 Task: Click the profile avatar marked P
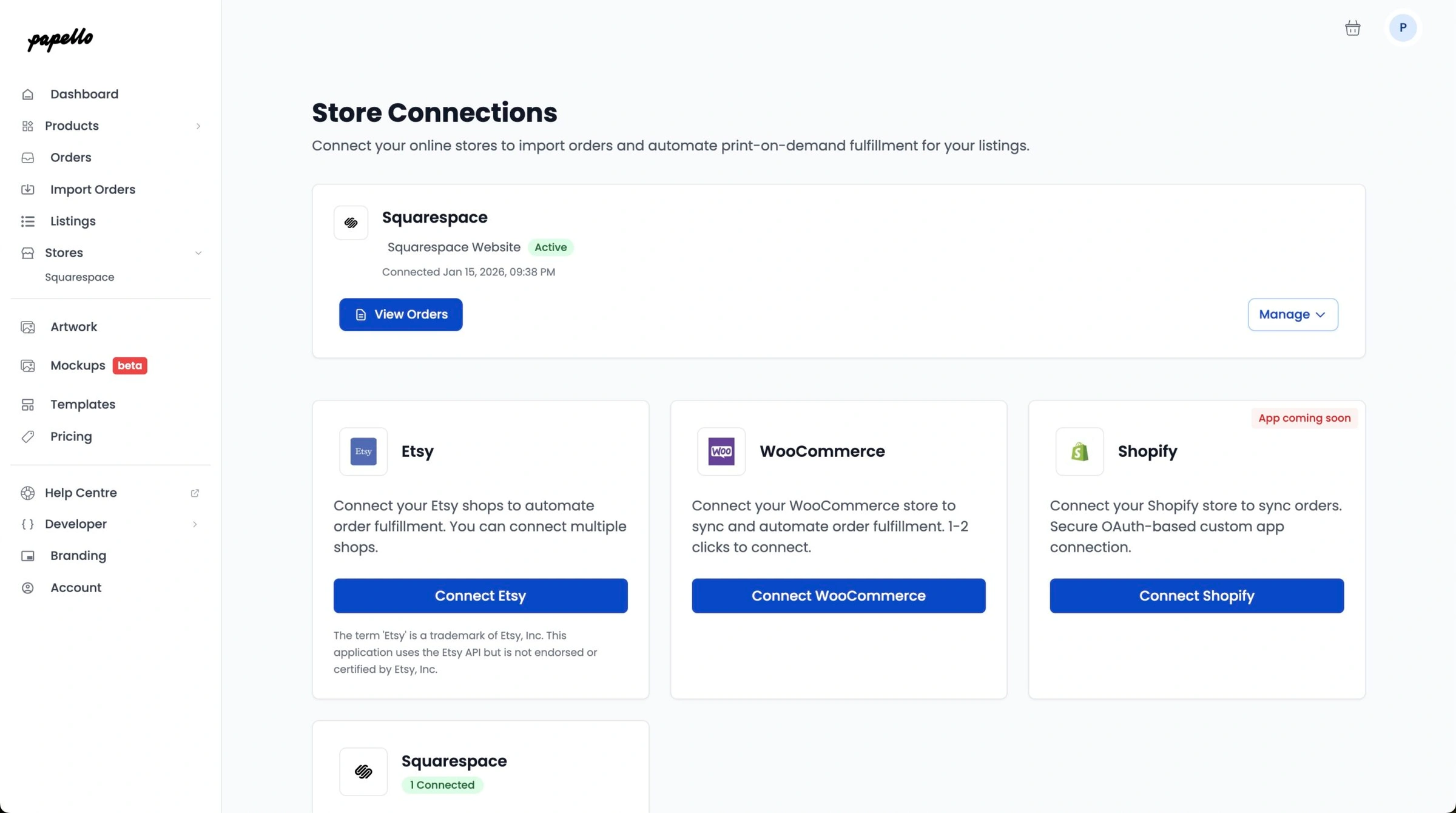pyautogui.click(x=1403, y=28)
